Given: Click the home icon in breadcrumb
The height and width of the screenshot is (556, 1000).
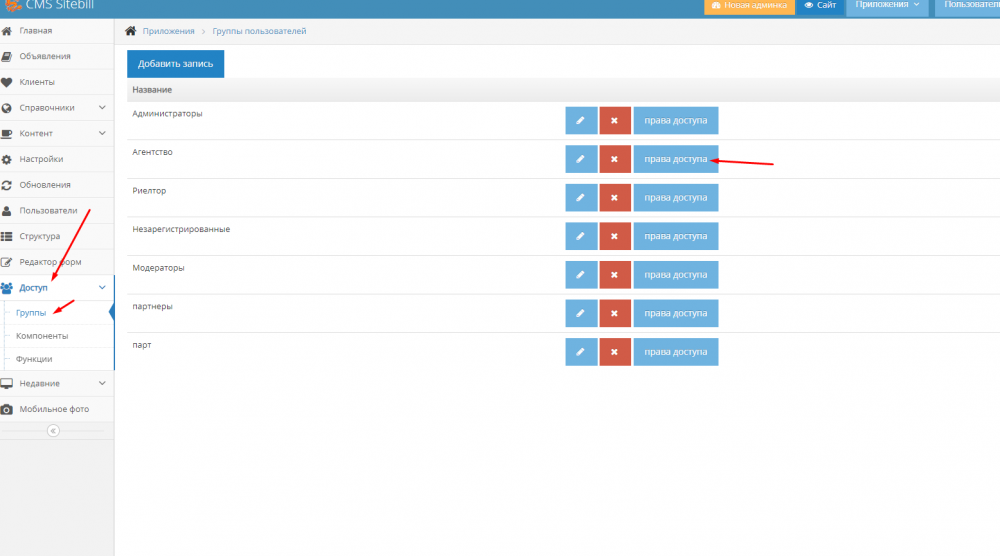Looking at the screenshot, I should point(130,31).
